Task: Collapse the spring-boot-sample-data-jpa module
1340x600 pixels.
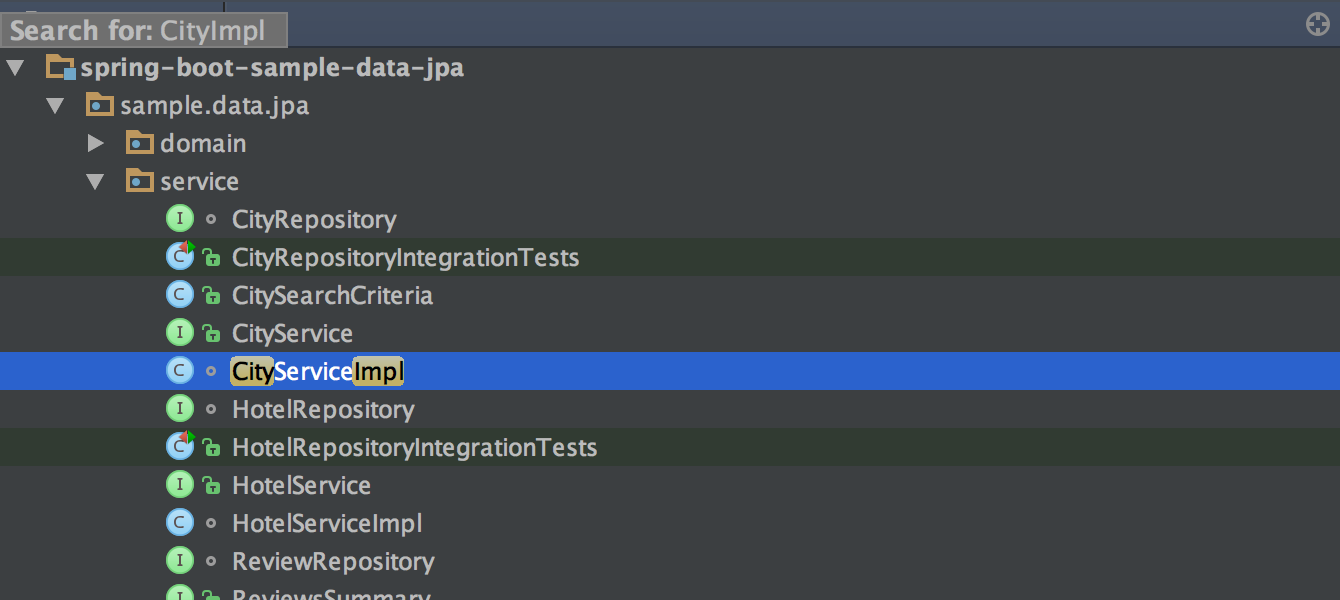Action: click(x=15, y=68)
